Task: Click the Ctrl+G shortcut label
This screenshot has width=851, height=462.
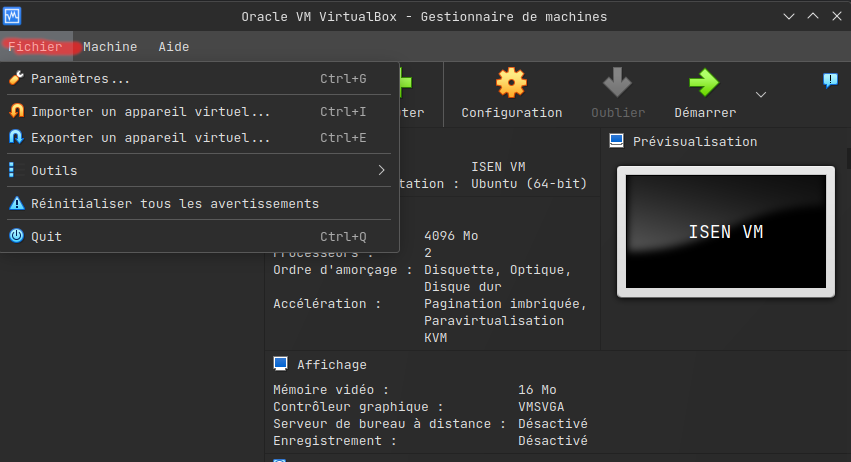Action: pyautogui.click(x=343, y=79)
